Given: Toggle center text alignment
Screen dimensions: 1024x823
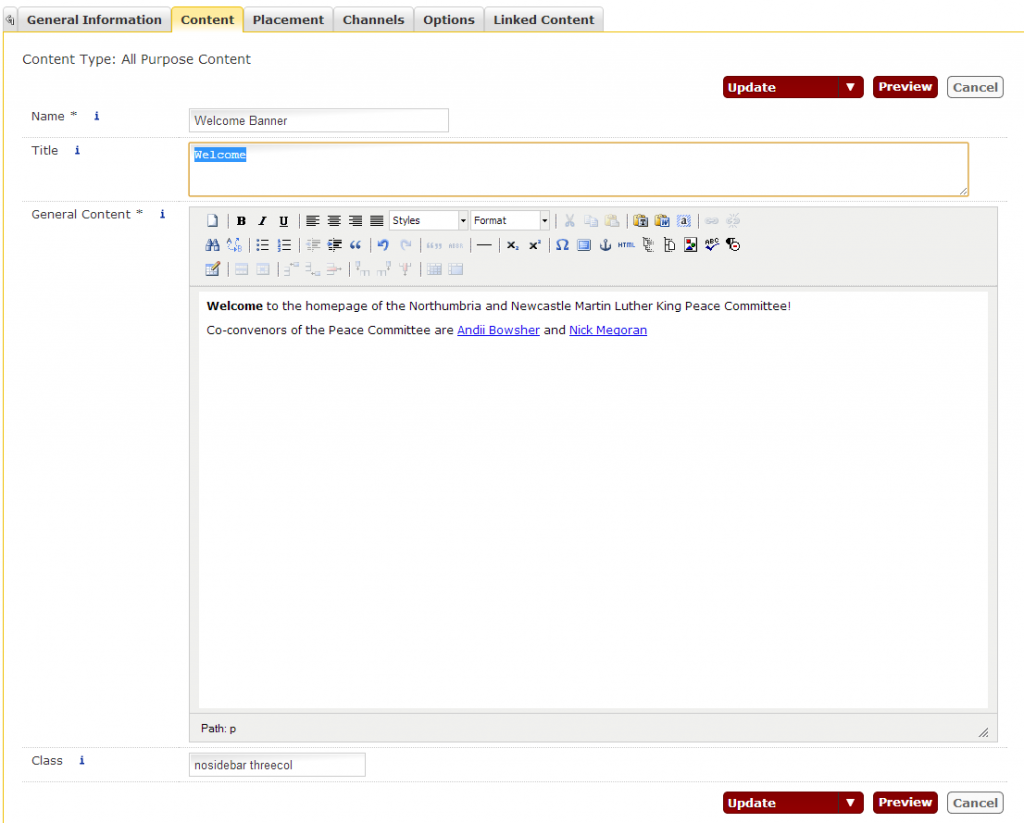Looking at the screenshot, I should [334, 221].
